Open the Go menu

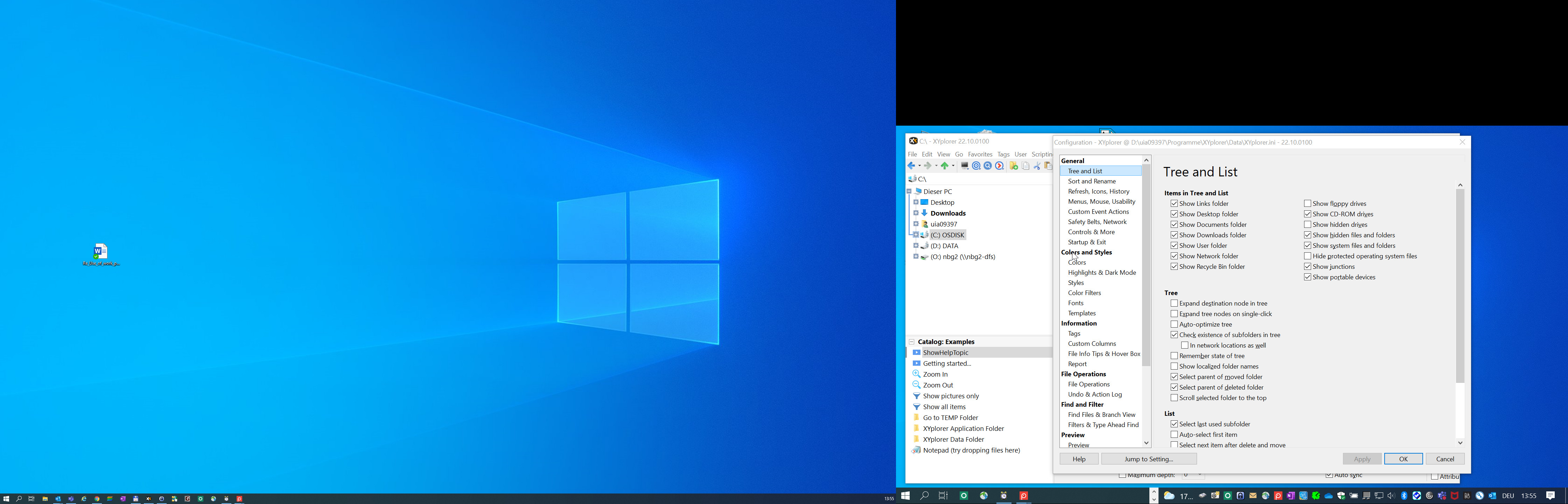(x=959, y=154)
